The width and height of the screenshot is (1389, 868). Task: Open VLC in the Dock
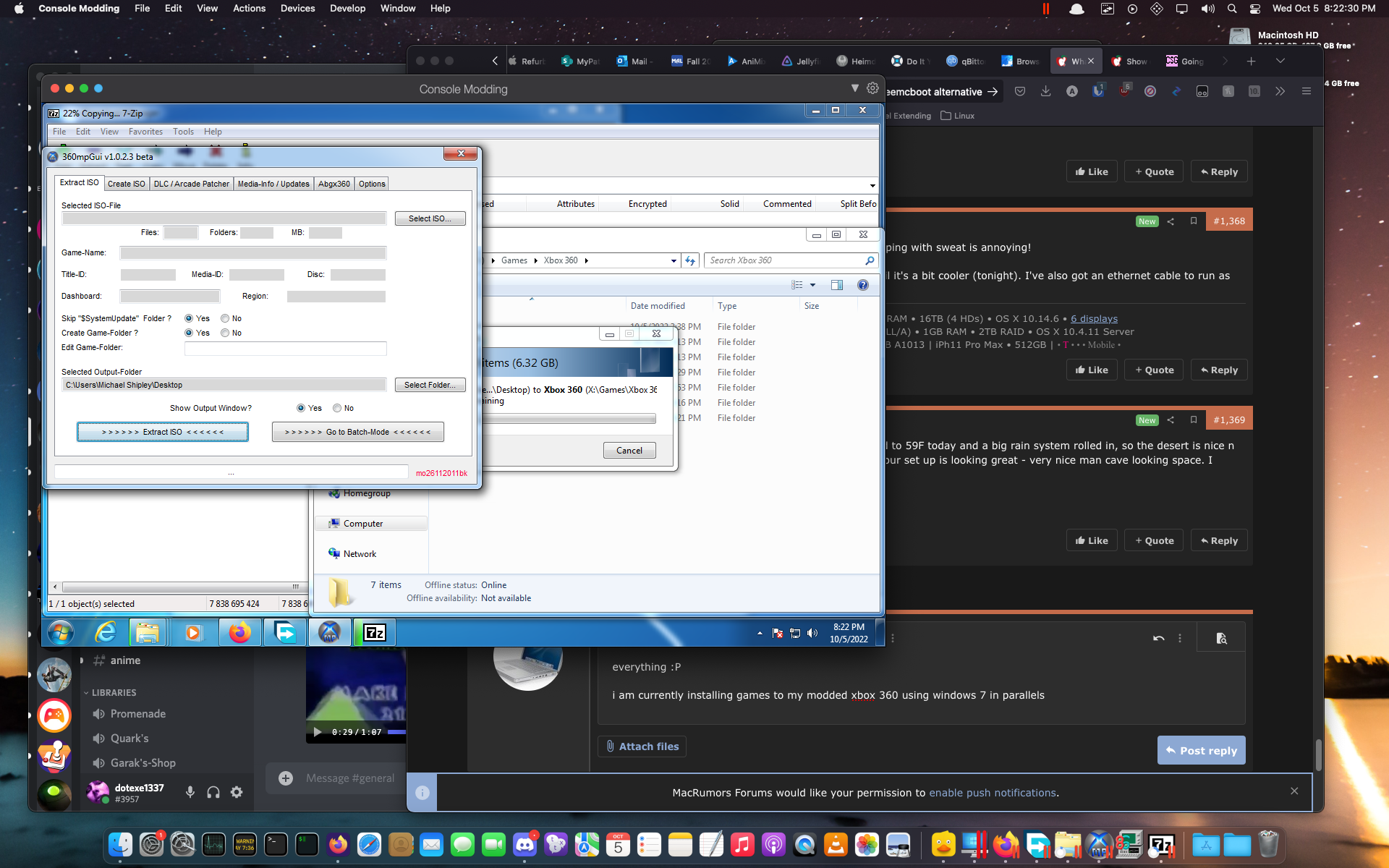tap(836, 844)
